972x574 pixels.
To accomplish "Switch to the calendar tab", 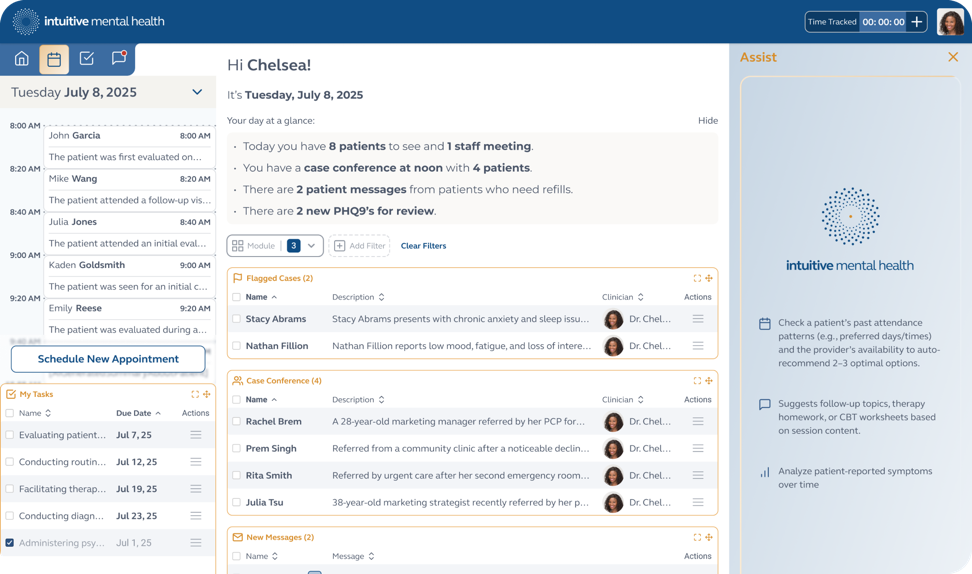I will pyautogui.click(x=54, y=59).
